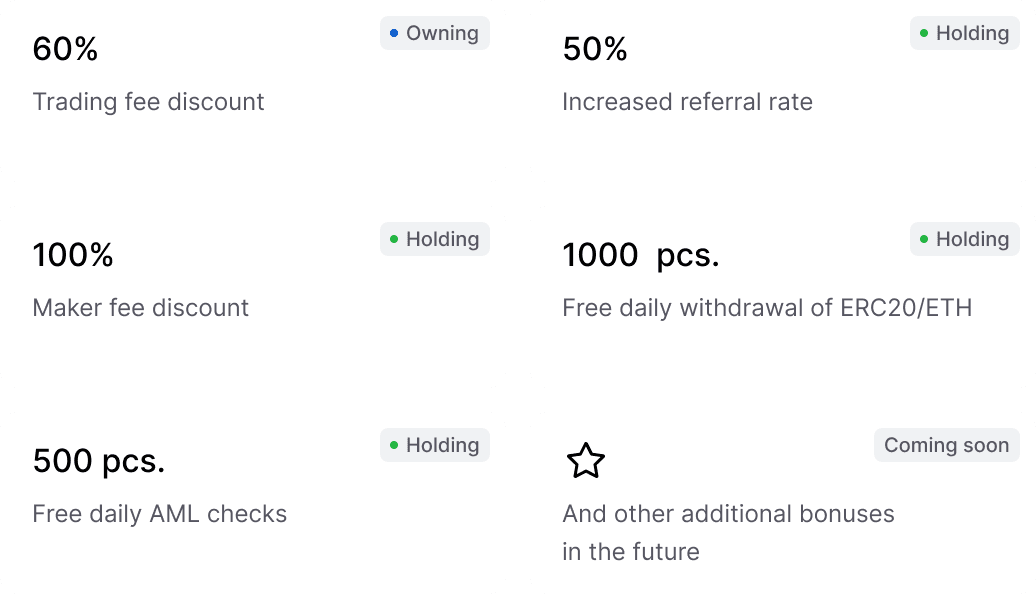Select the 60% trading fee value
Screen dimensions: 1036x594
click(65, 49)
